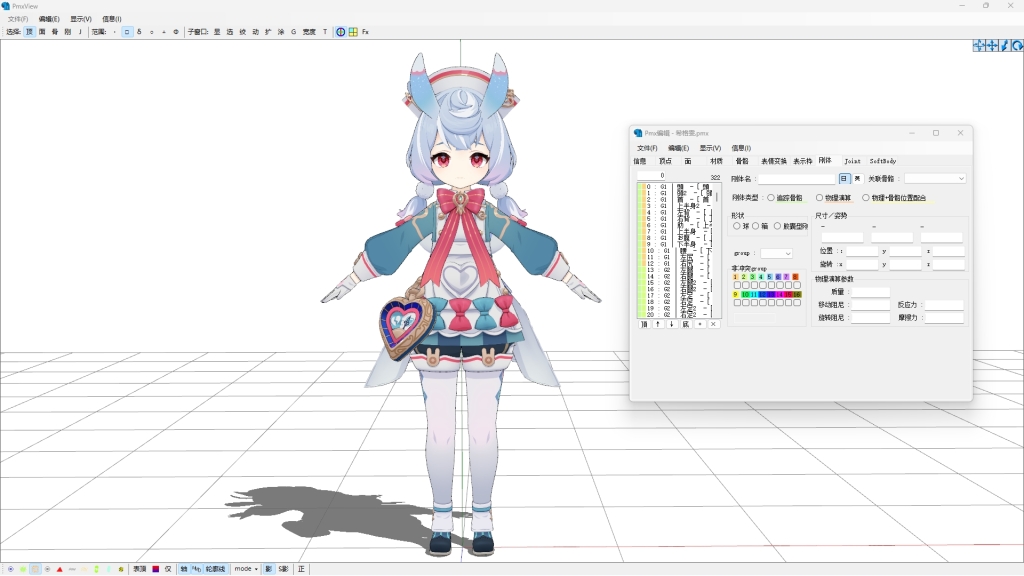Open 编辑(E) menu in Pmx编辑 window
The width and height of the screenshot is (1024, 576).
[679, 148]
